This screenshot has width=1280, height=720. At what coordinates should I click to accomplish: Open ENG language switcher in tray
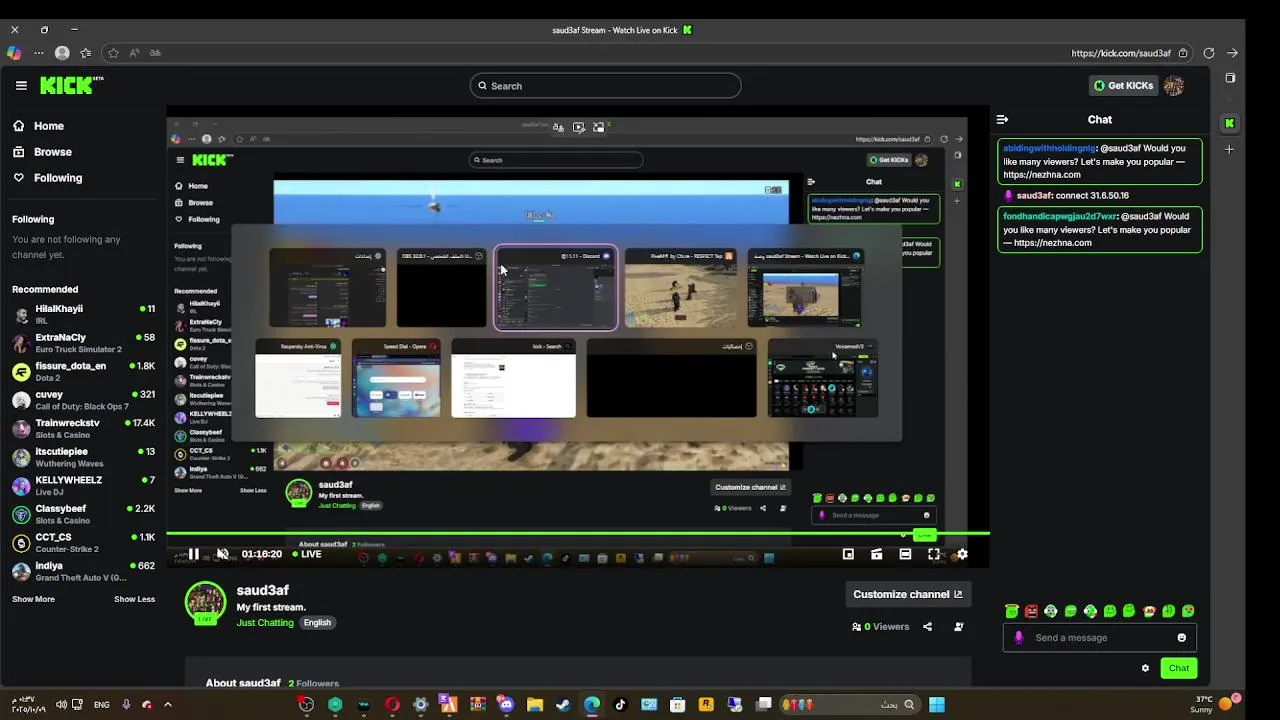102,704
